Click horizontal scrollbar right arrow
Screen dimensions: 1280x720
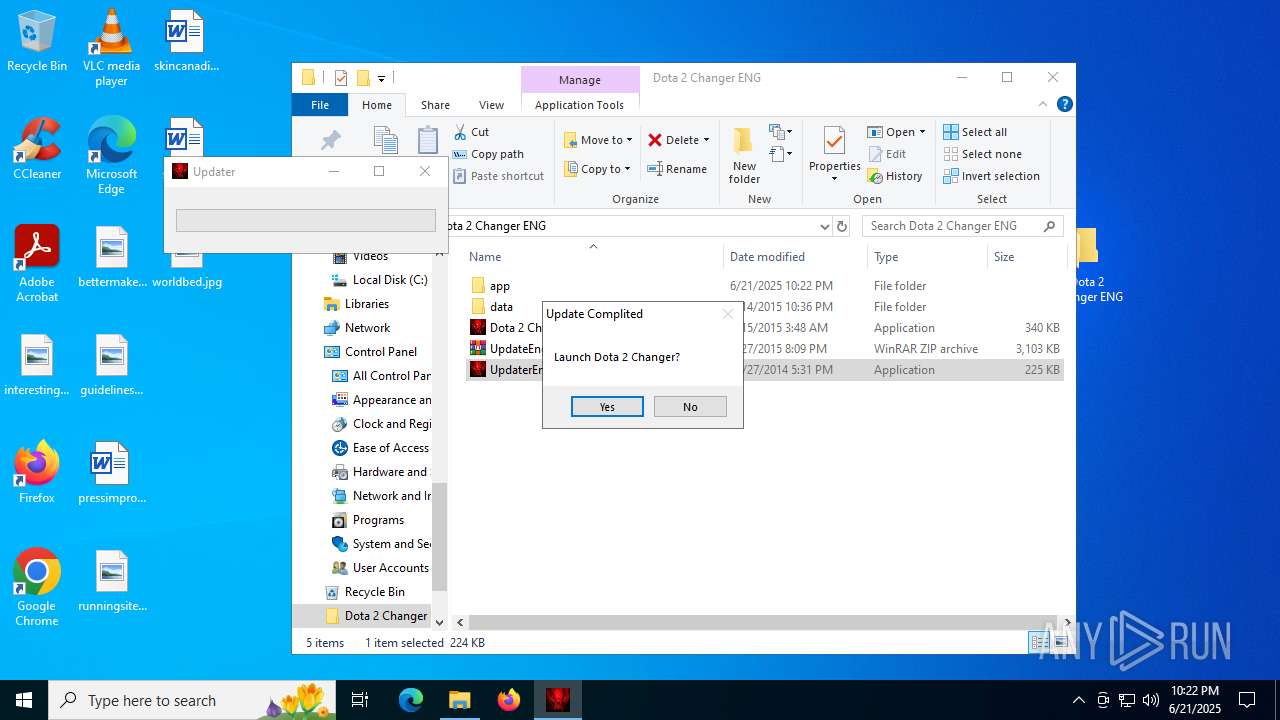(1068, 622)
